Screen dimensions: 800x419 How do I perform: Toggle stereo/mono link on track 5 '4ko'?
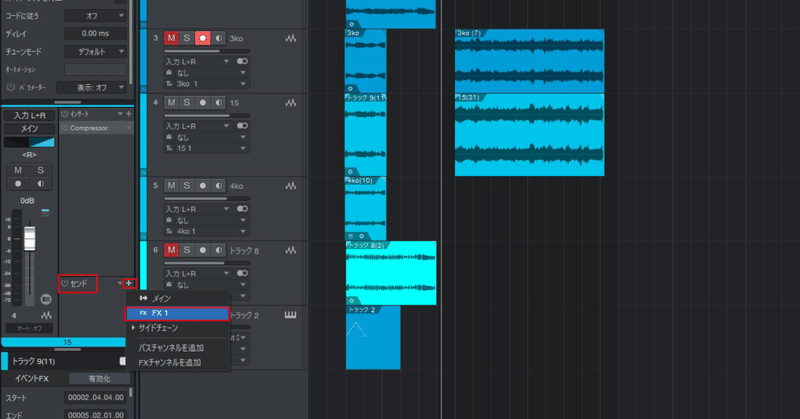(x=242, y=209)
